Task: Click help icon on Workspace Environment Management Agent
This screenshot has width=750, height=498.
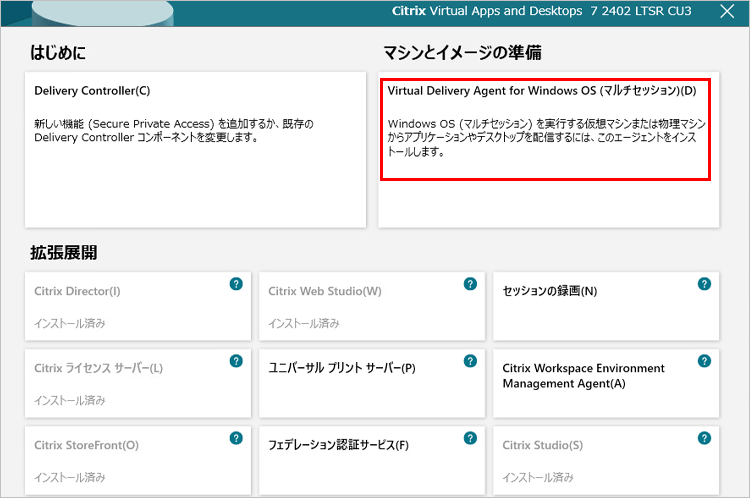Action: [704, 361]
